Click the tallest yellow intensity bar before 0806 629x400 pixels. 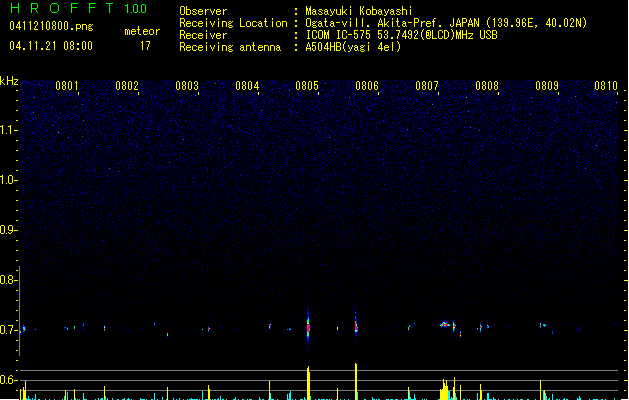(x=356, y=381)
